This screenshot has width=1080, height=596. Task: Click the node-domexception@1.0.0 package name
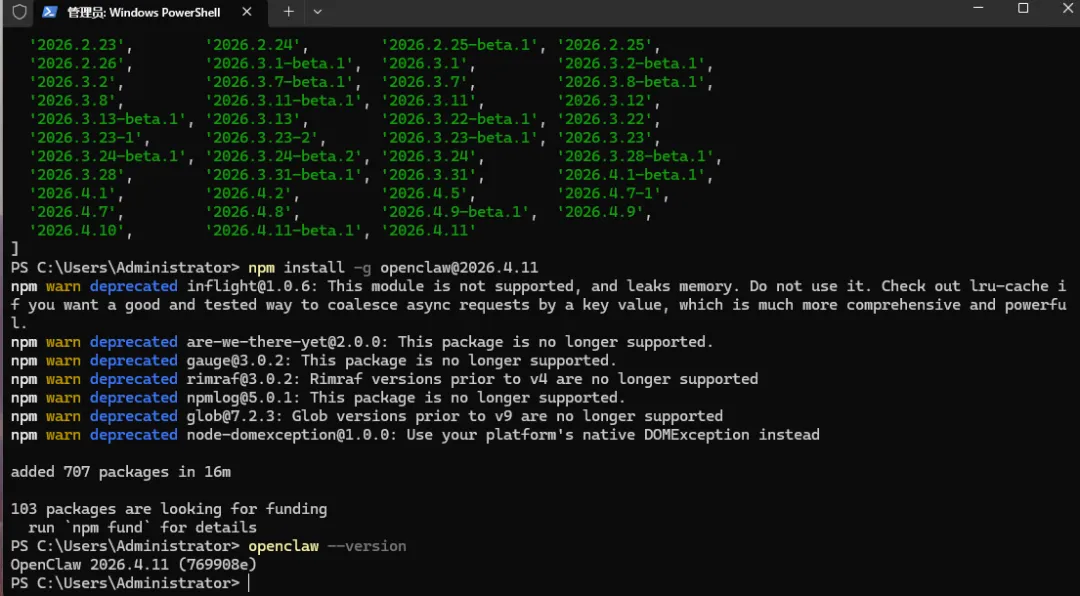[292, 435]
